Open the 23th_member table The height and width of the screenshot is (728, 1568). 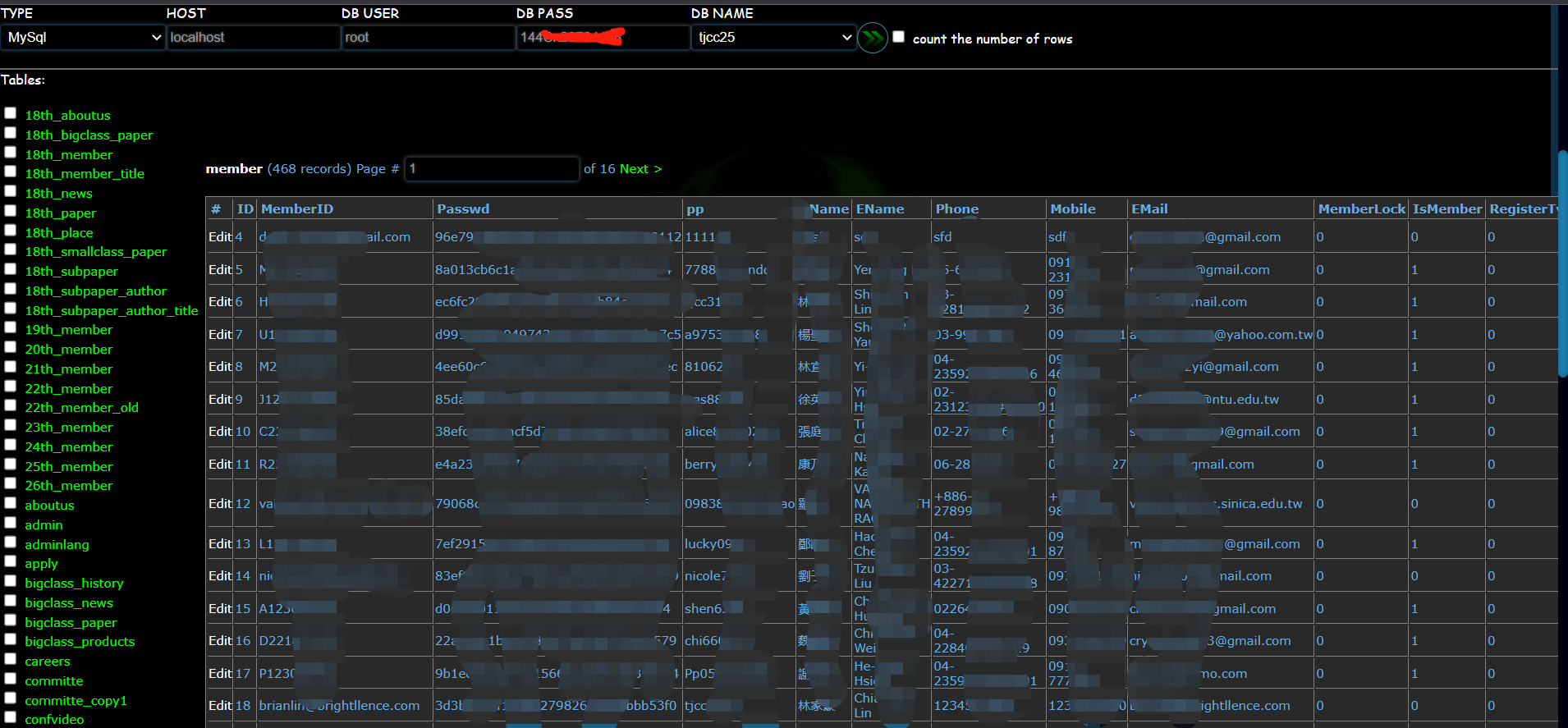click(68, 427)
